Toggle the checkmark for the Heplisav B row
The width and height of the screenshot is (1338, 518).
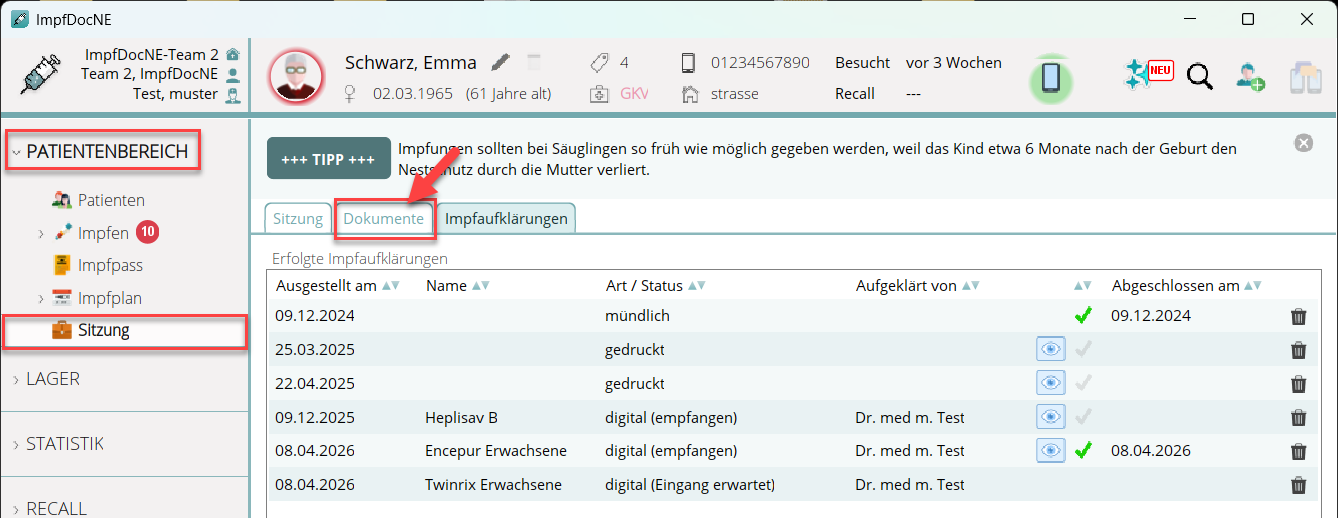pyautogui.click(x=1082, y=417)
